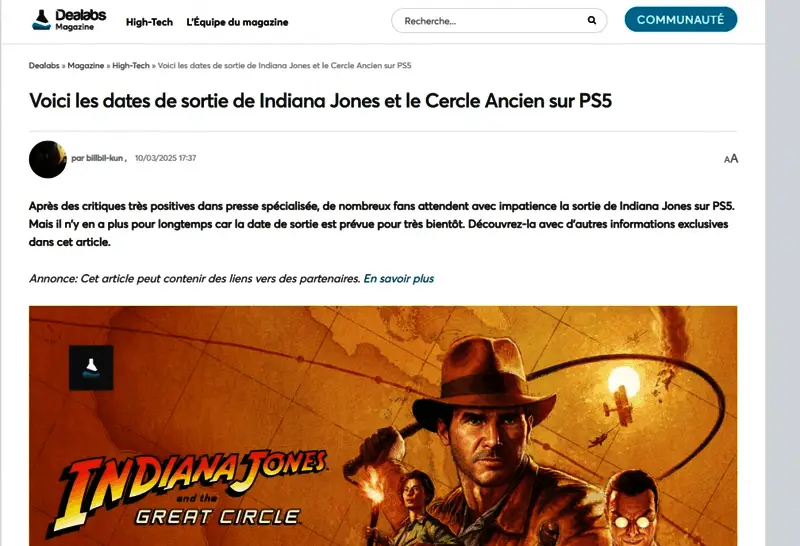The height and width of the screenshot is (546, 800).
Task: Open the High-Tech menu item
Action: 149,22
